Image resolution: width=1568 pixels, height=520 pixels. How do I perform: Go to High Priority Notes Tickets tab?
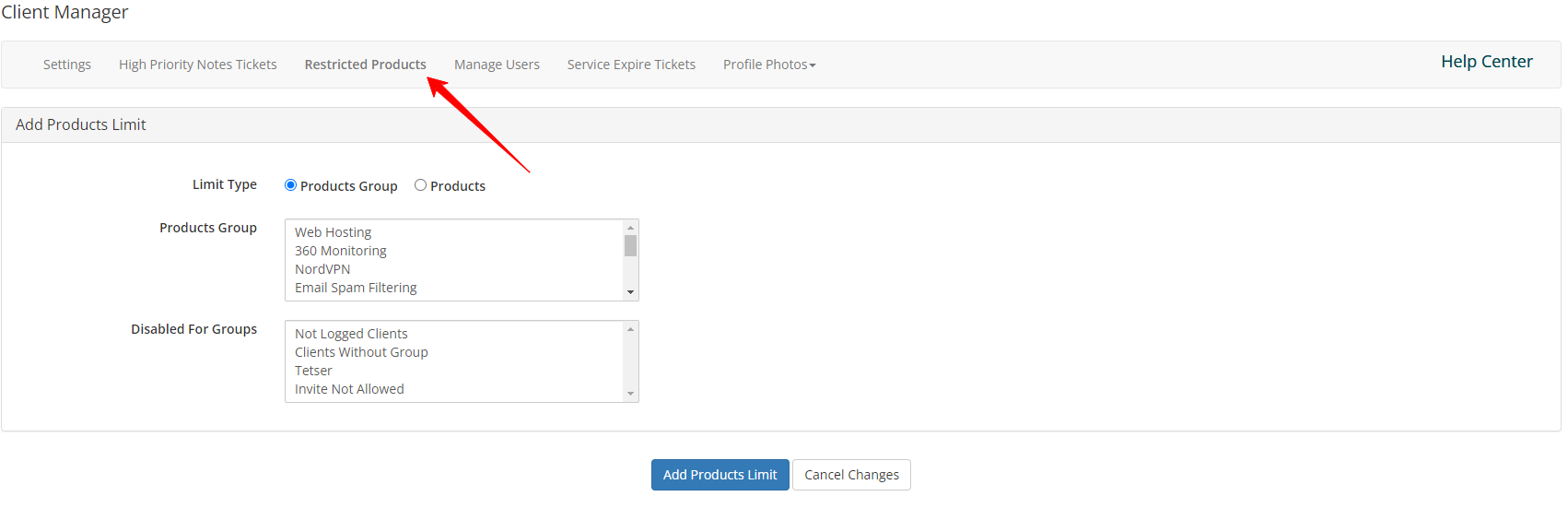tap(198, 65)
